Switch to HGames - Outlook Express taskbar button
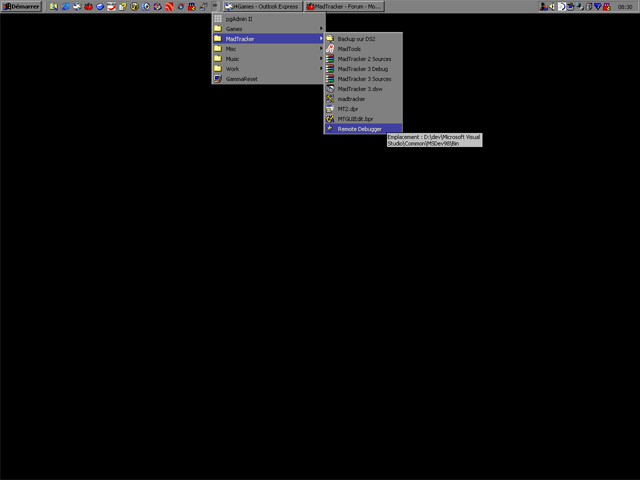Viewport: 640px width, 480px height. tap(263, 7)
